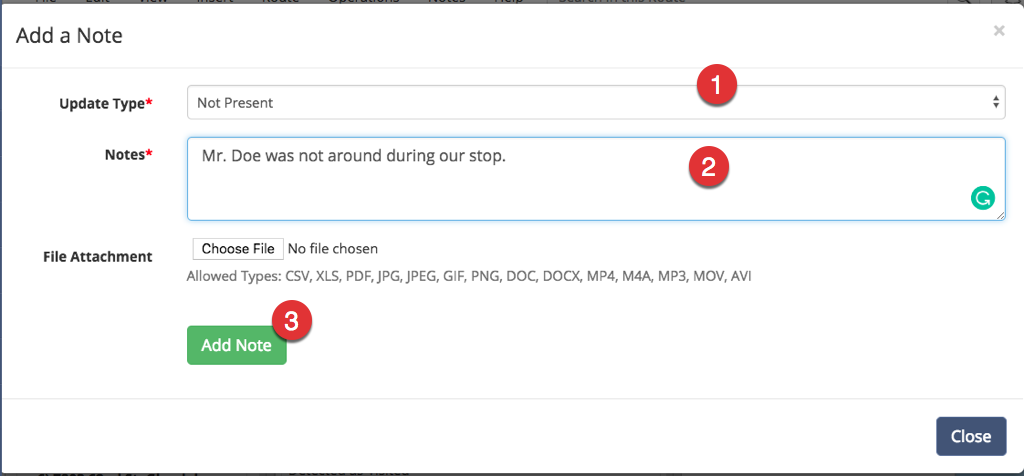Place cursor after 'our stop.' in Notes

508,157
